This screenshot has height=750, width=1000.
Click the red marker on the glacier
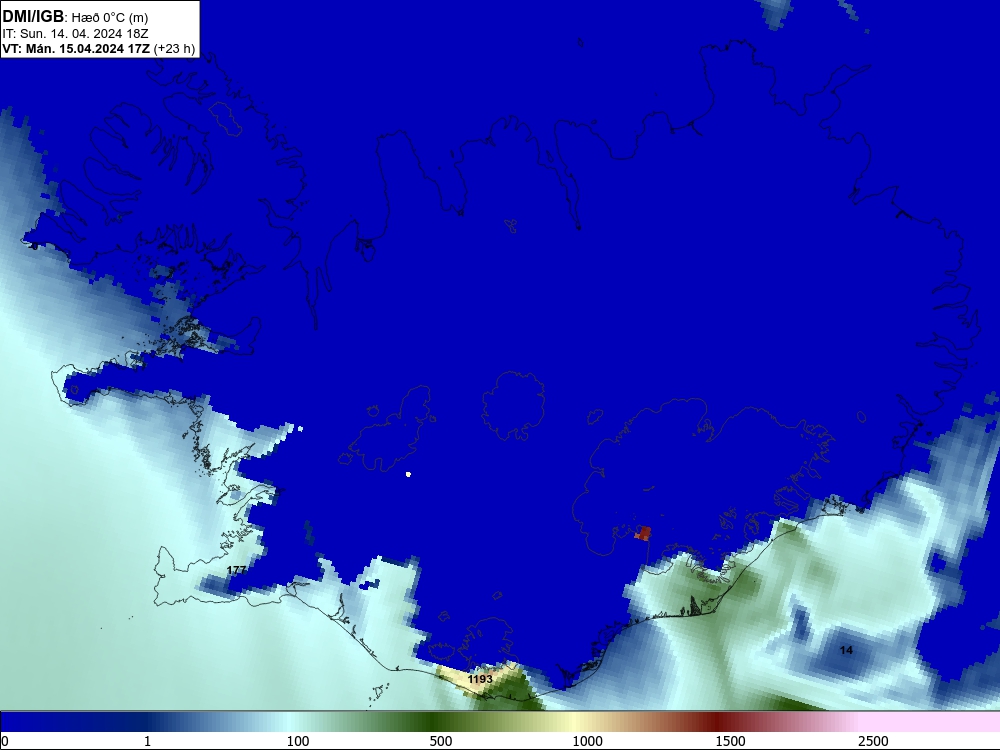tap(643, 533)
